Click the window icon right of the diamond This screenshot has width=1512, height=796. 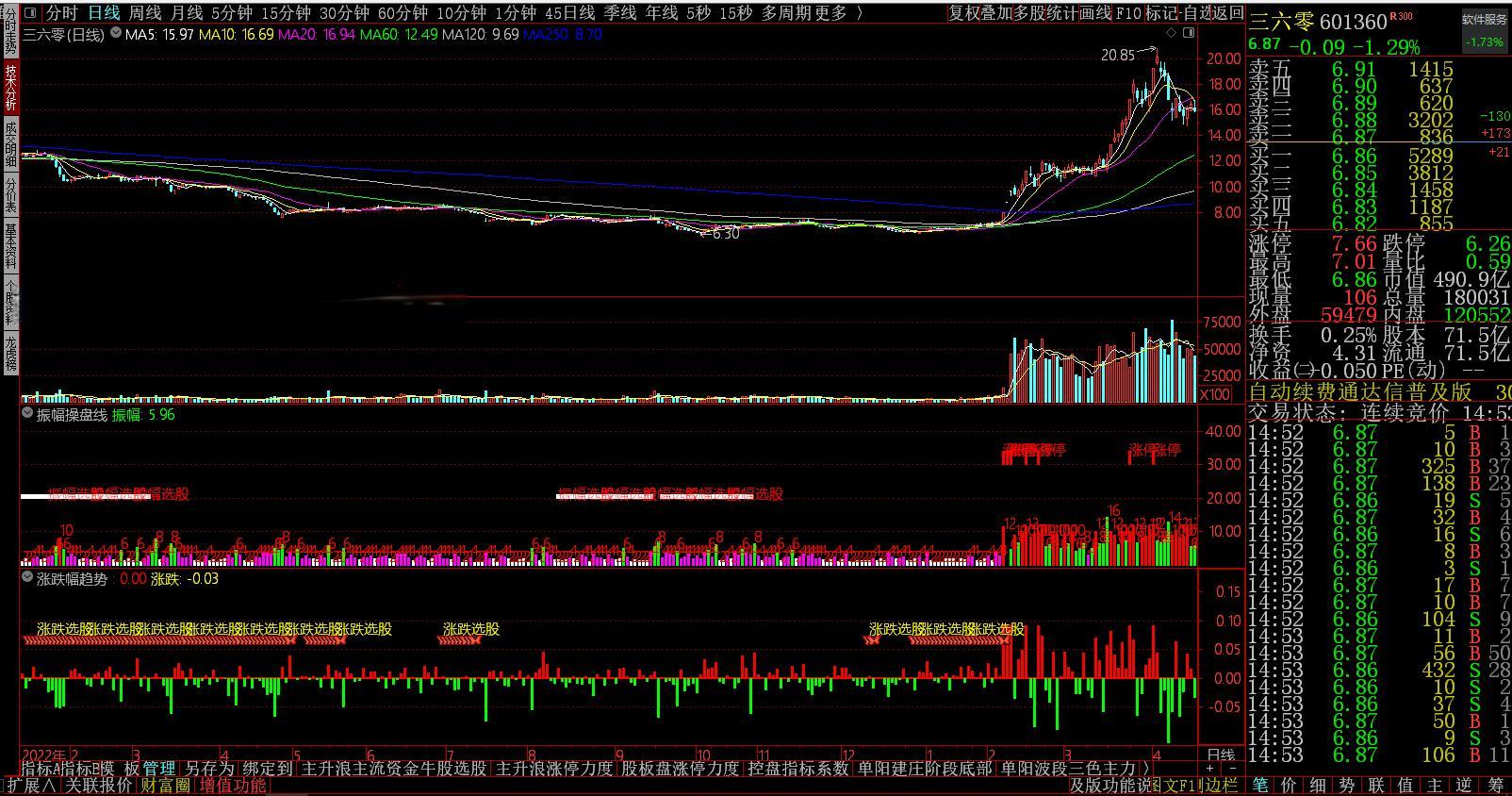click(1188, 33)
